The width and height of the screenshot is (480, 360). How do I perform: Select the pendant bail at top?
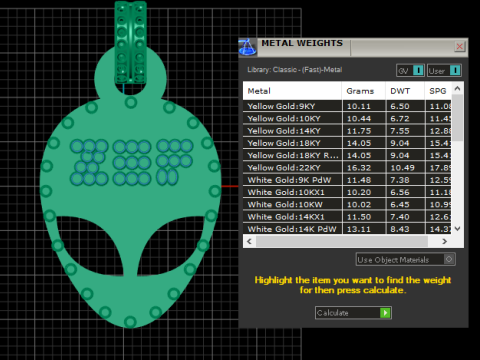[131, 42]
